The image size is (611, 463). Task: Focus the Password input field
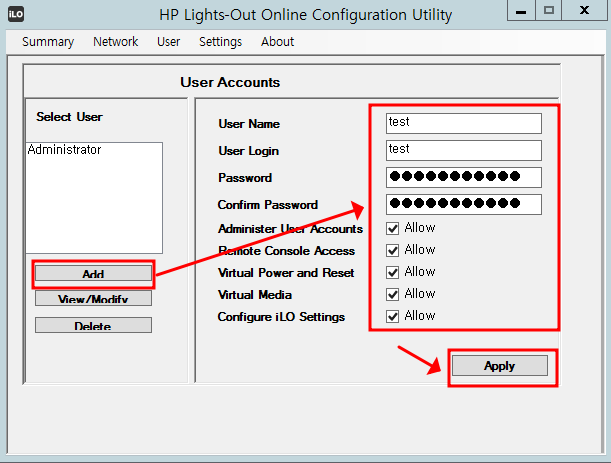[x=464, y=177]
